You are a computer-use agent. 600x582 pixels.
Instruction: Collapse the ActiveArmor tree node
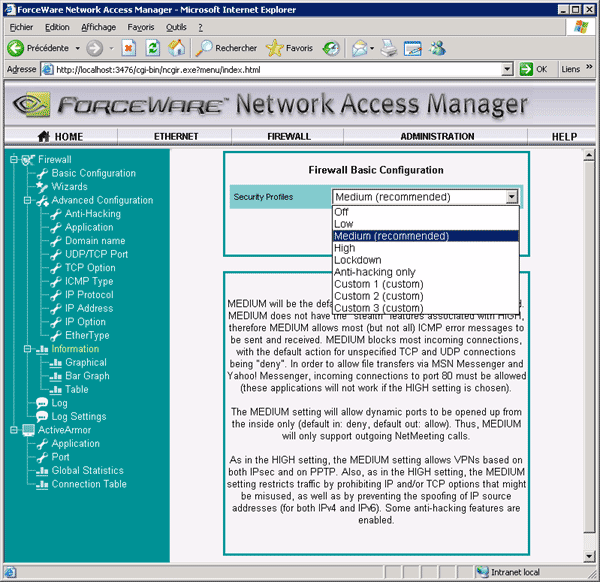point(14,430)
